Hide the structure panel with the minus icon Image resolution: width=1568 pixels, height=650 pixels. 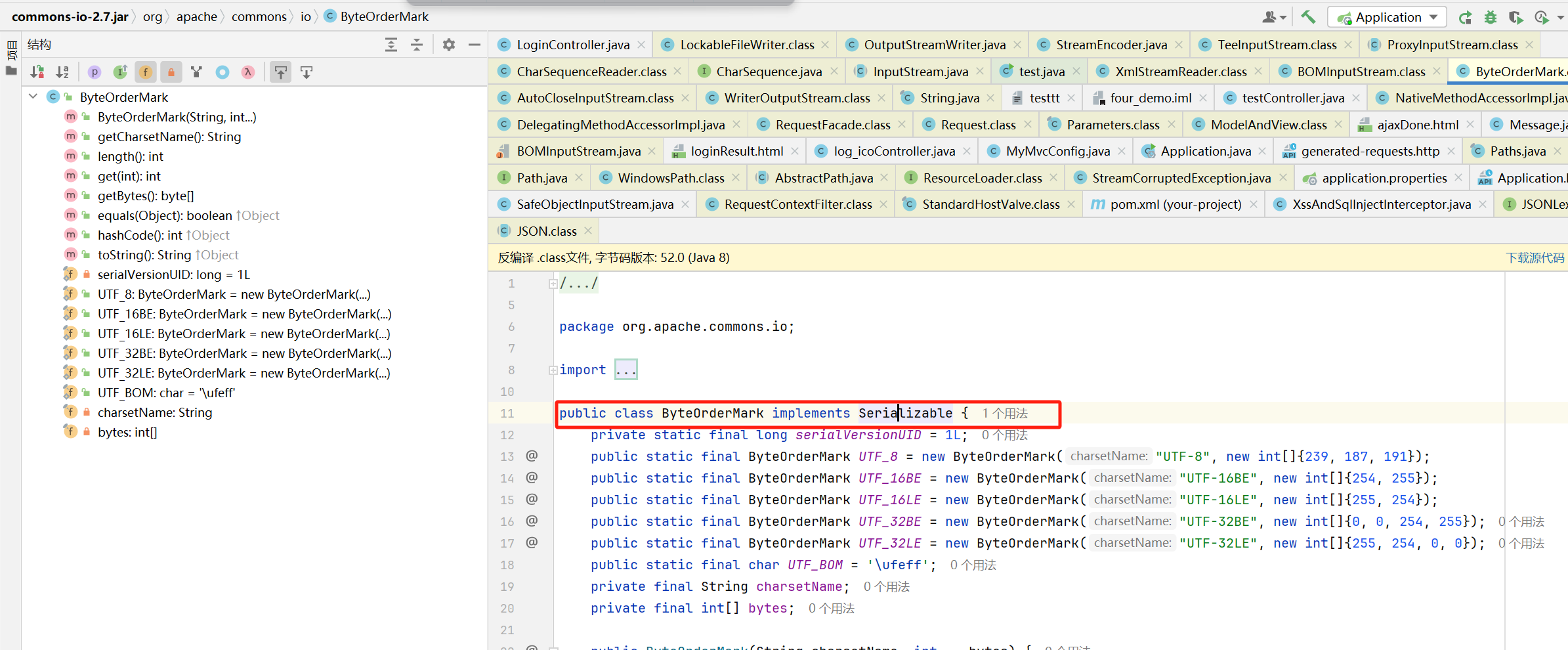475,45
